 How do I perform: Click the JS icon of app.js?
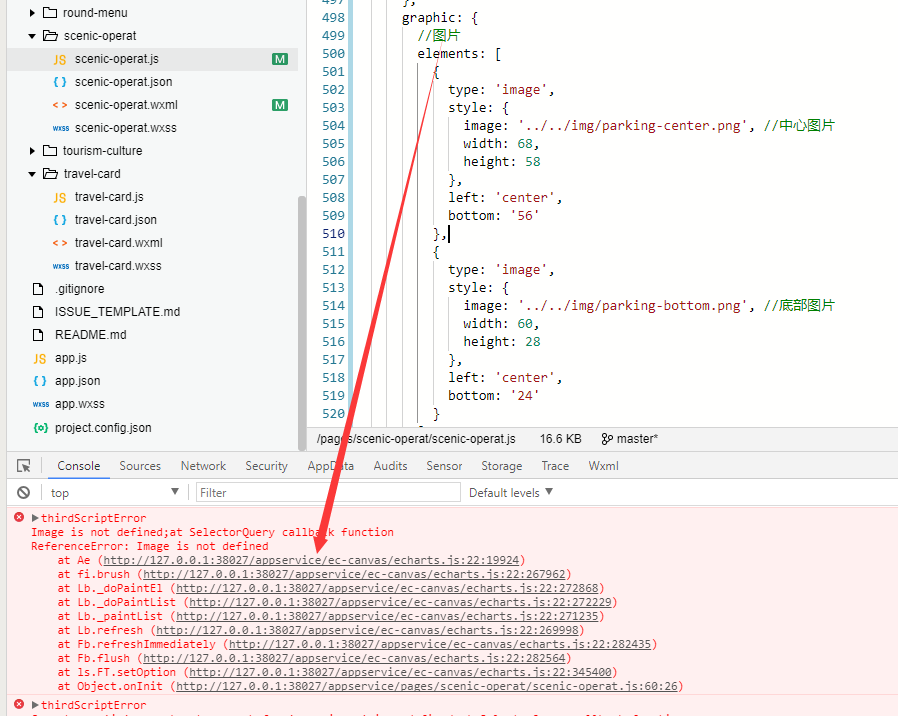40,359
